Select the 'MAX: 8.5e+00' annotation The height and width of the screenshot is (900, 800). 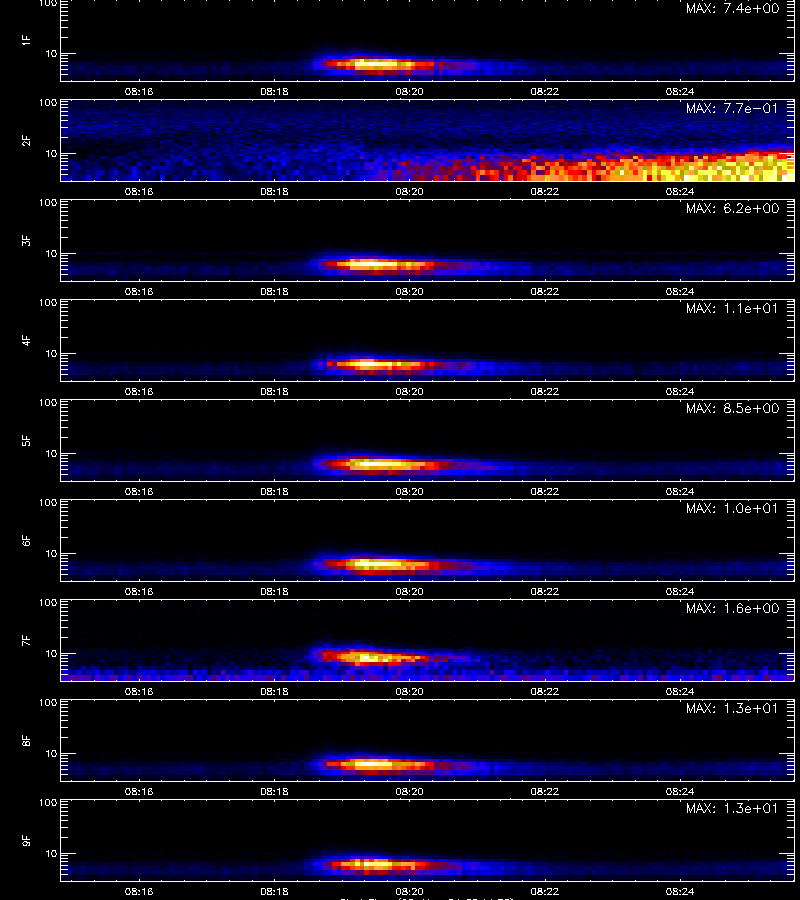pyautogui.click(x=732, y=408)
